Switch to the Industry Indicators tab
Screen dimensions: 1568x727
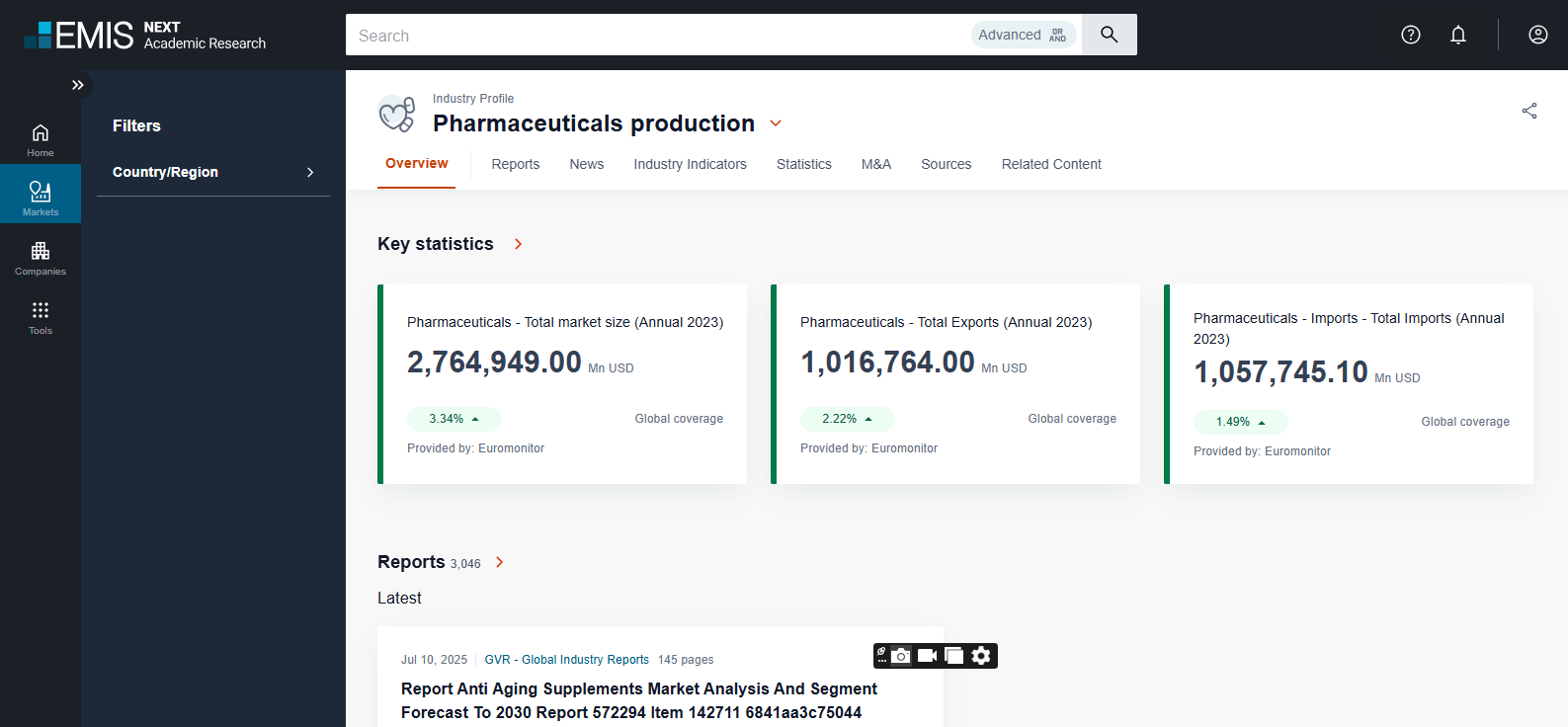point(690,164)
